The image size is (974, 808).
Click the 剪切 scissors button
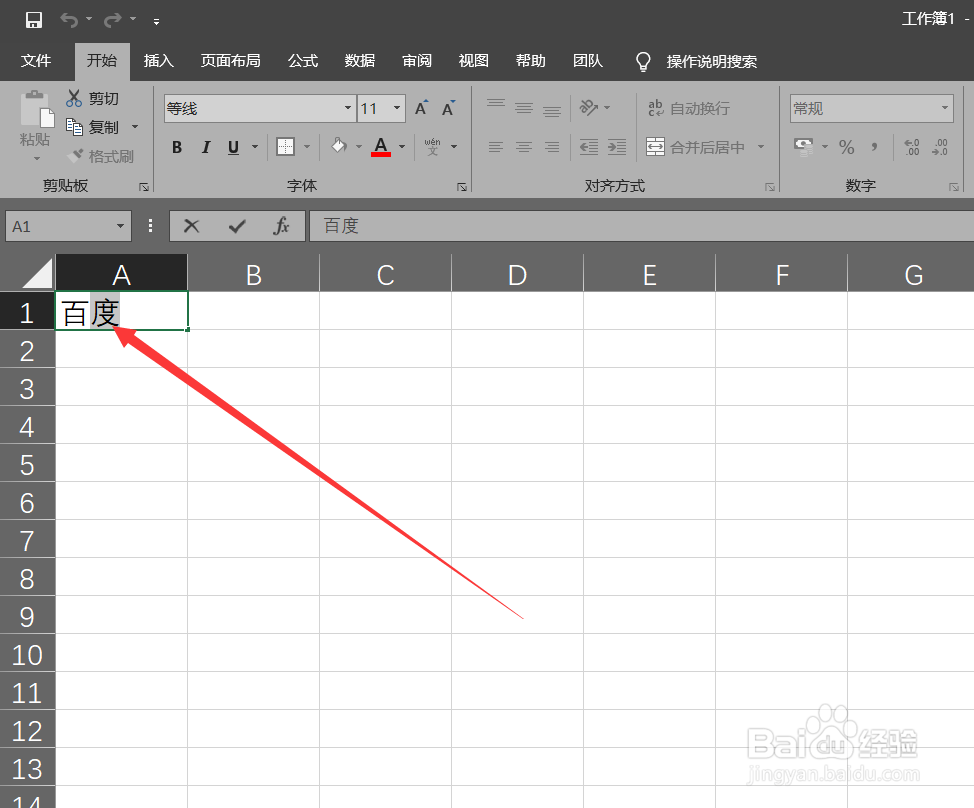click(x=92, y=98)
